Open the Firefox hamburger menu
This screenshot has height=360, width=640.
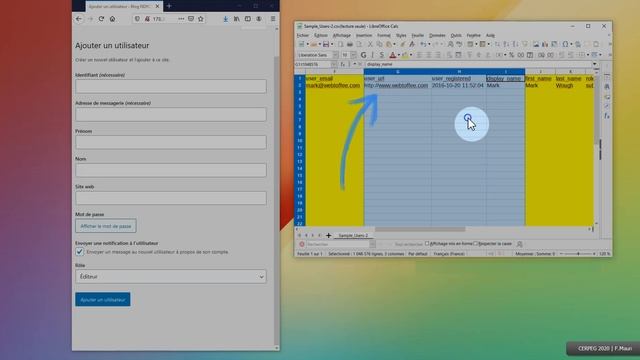(x=273, y=19)
